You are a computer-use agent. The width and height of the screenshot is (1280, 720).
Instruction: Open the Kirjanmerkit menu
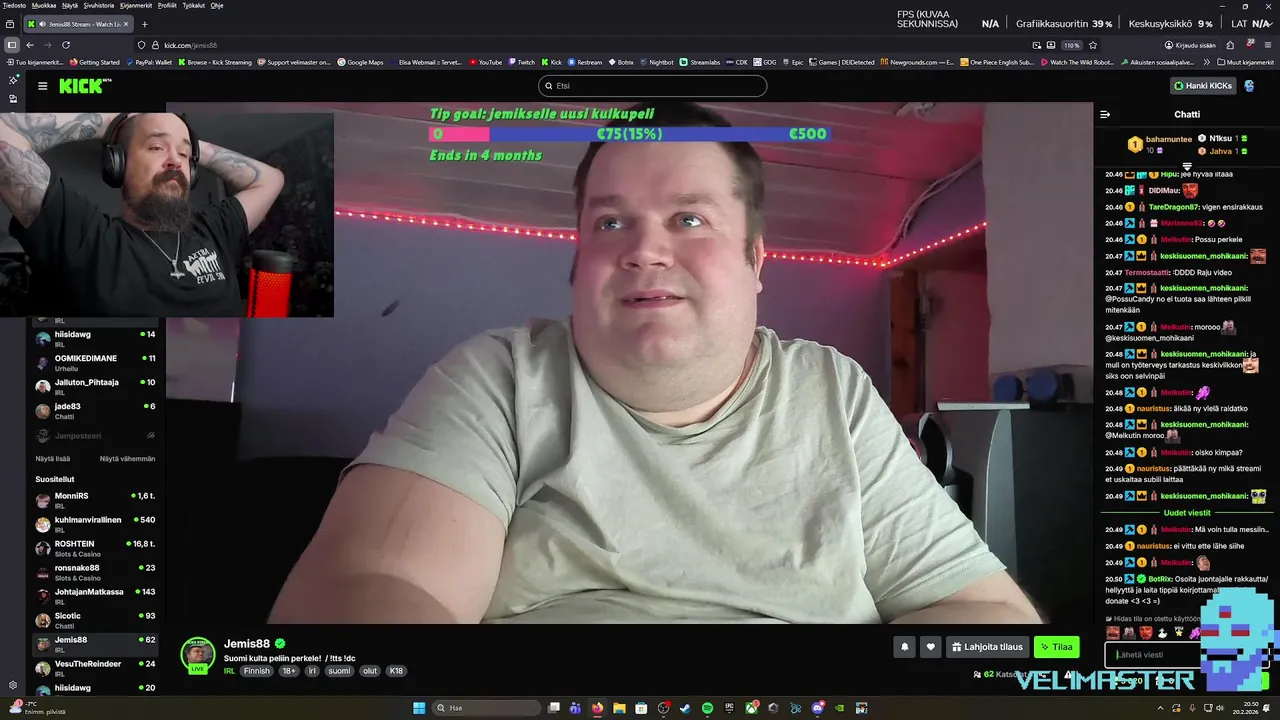[x=136, y=5]
